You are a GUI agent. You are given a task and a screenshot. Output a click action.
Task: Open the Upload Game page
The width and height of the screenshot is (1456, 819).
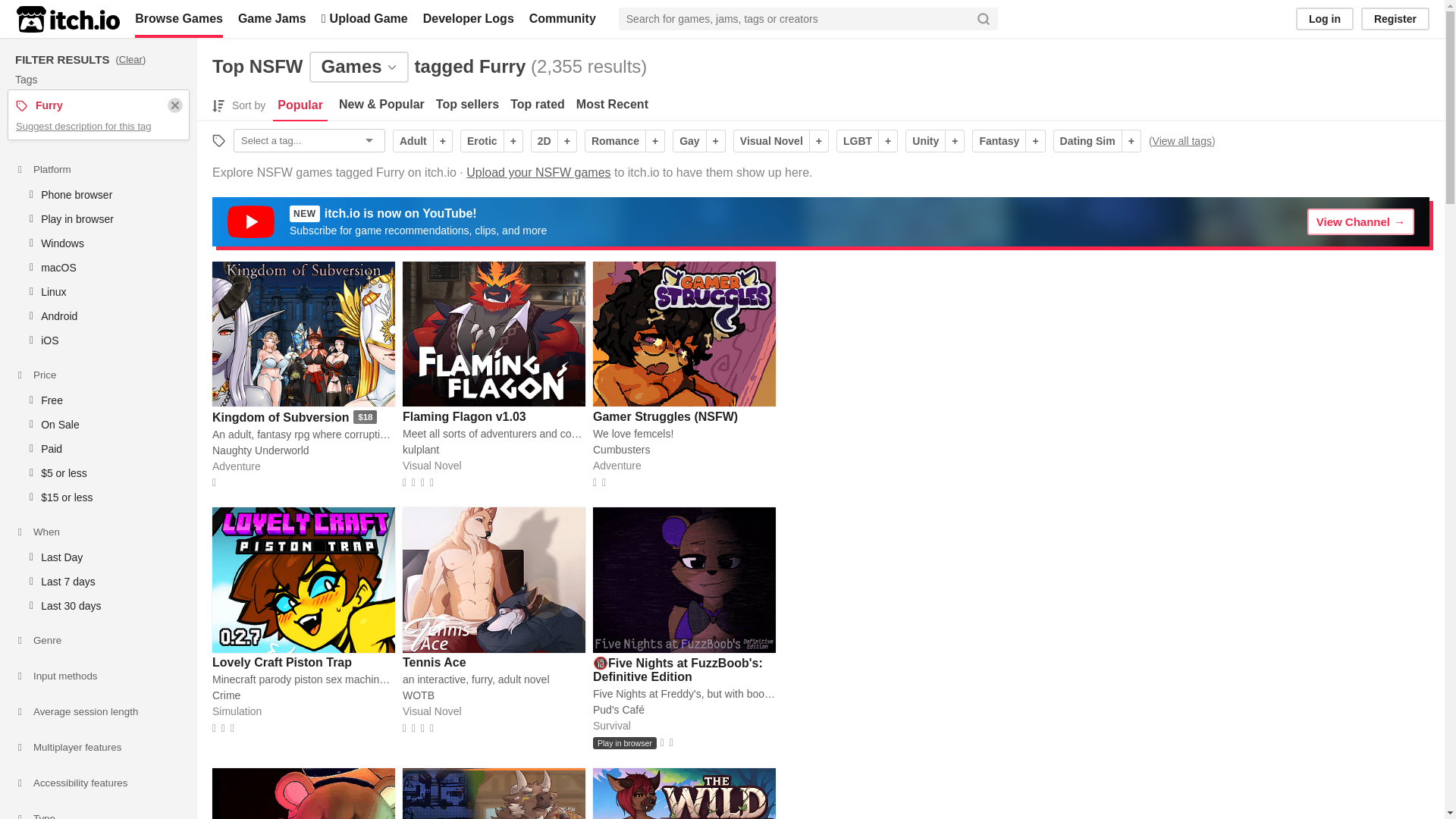[365, 19]
